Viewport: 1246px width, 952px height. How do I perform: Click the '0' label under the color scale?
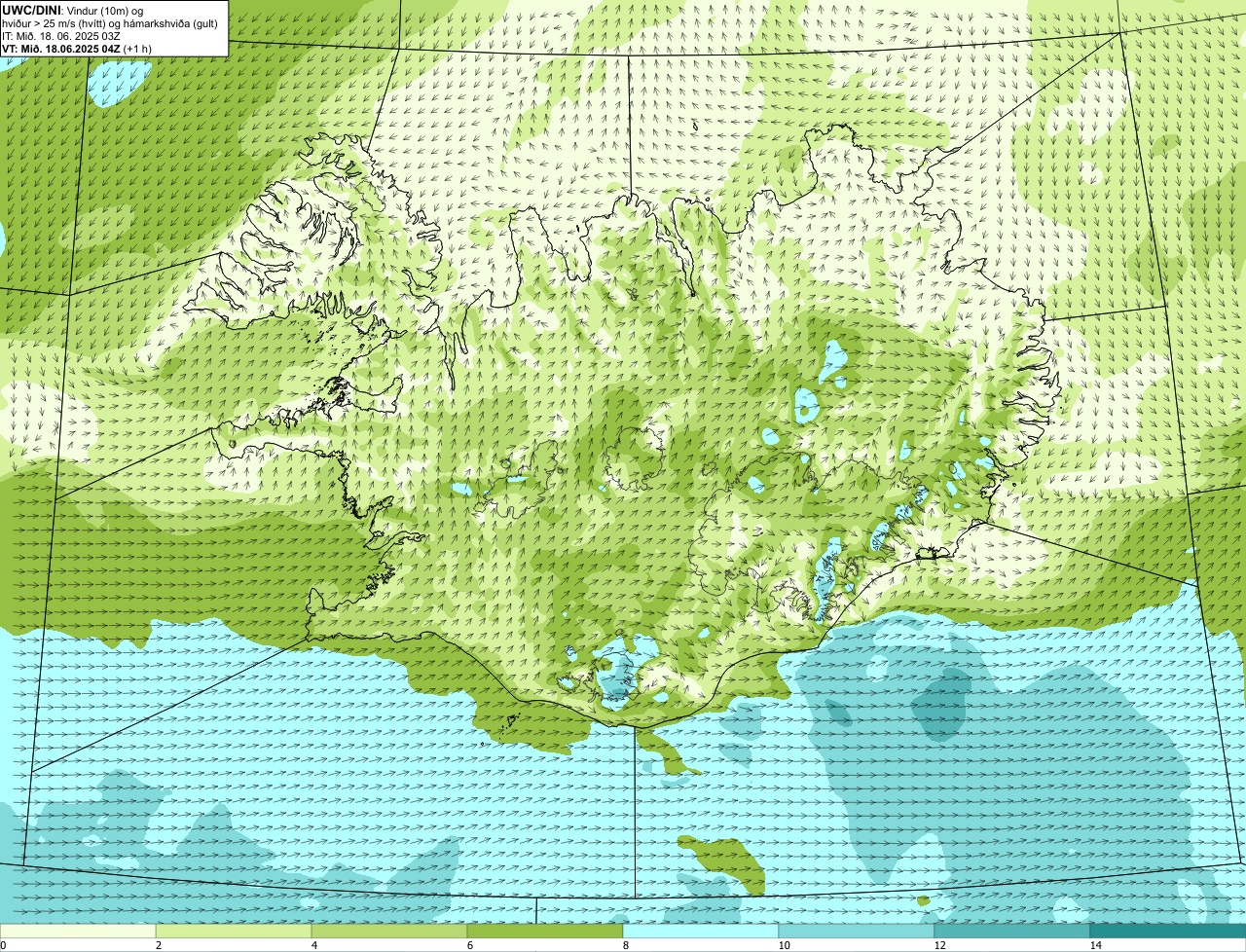tap(3, 945)
